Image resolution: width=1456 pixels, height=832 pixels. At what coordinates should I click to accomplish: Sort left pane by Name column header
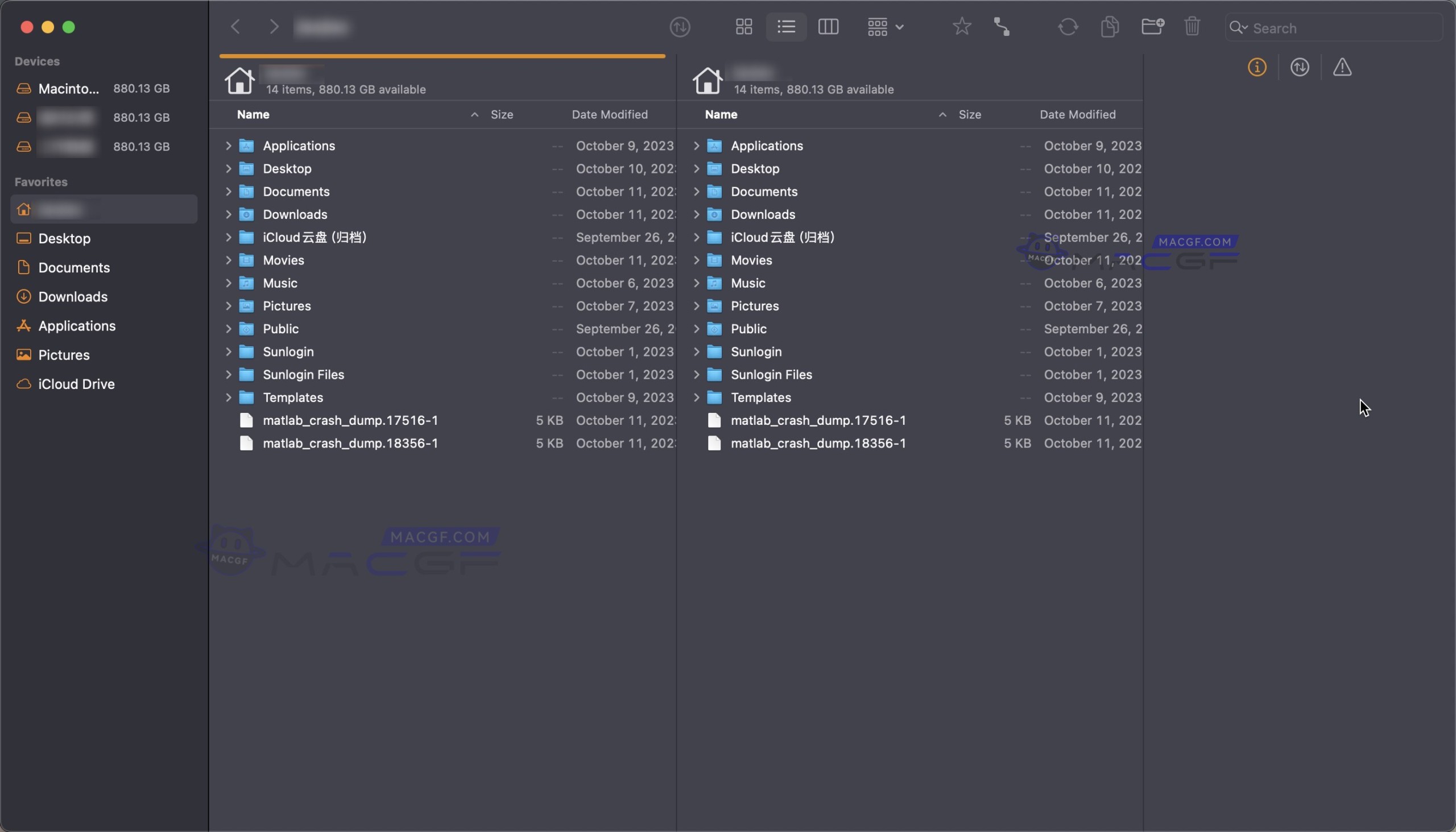(253, 114)
